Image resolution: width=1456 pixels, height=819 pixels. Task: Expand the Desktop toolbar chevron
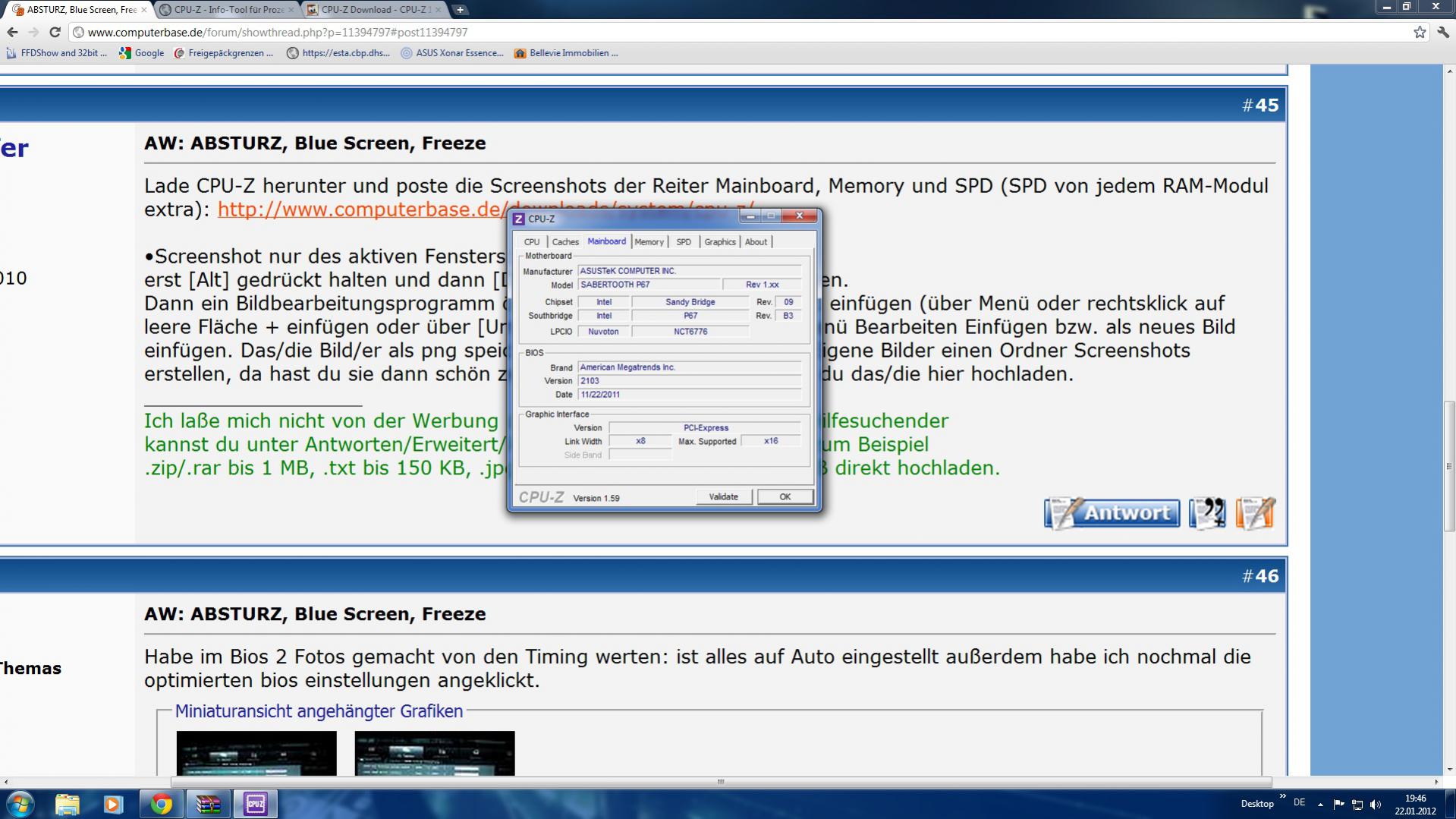coord(1283,796)
